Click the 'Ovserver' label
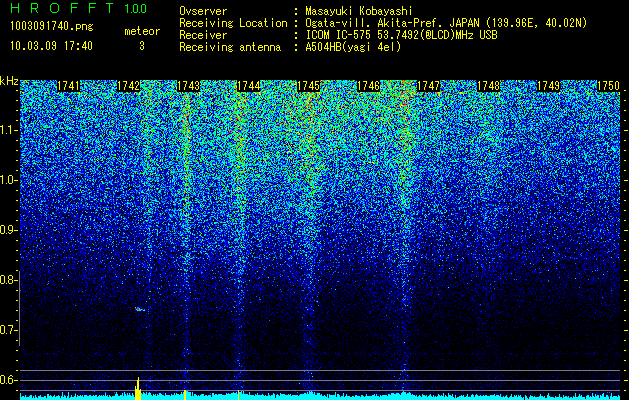The height and width of the screenshot is (400, 629). pos(203,11)
